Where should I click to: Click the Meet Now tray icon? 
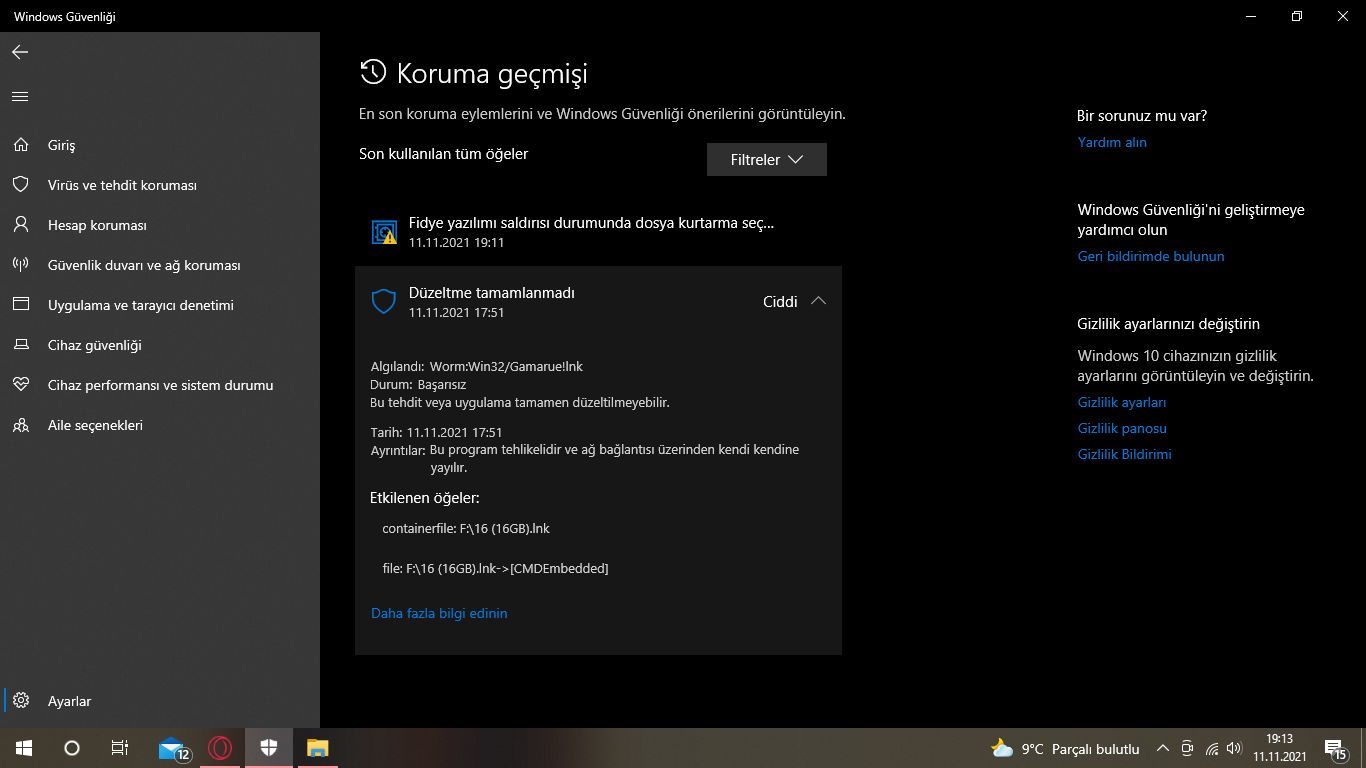pos(1187,748)
